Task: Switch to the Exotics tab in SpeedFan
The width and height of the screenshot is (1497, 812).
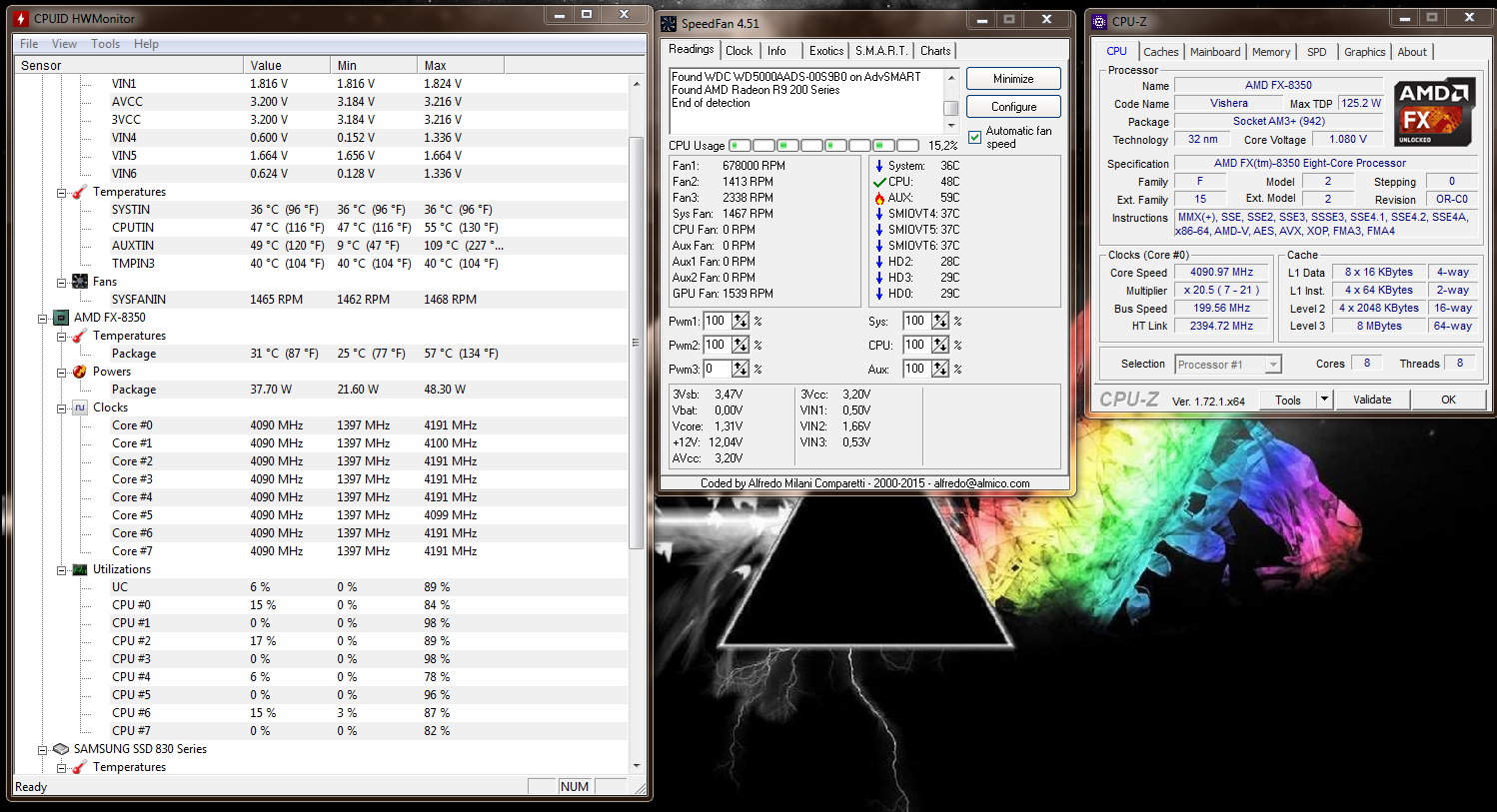Action: pos(826,51)
